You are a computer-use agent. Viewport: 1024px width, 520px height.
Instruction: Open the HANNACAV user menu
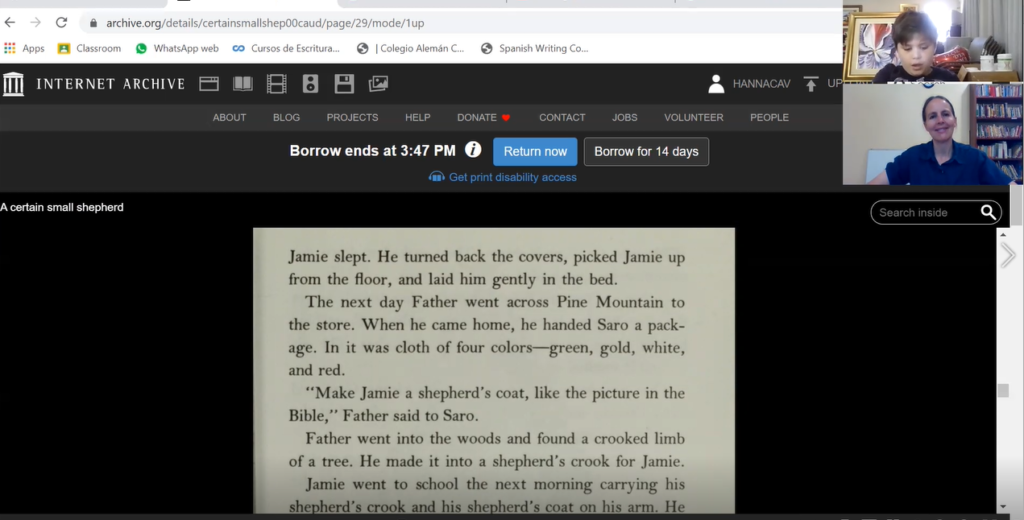coord(748,84)
